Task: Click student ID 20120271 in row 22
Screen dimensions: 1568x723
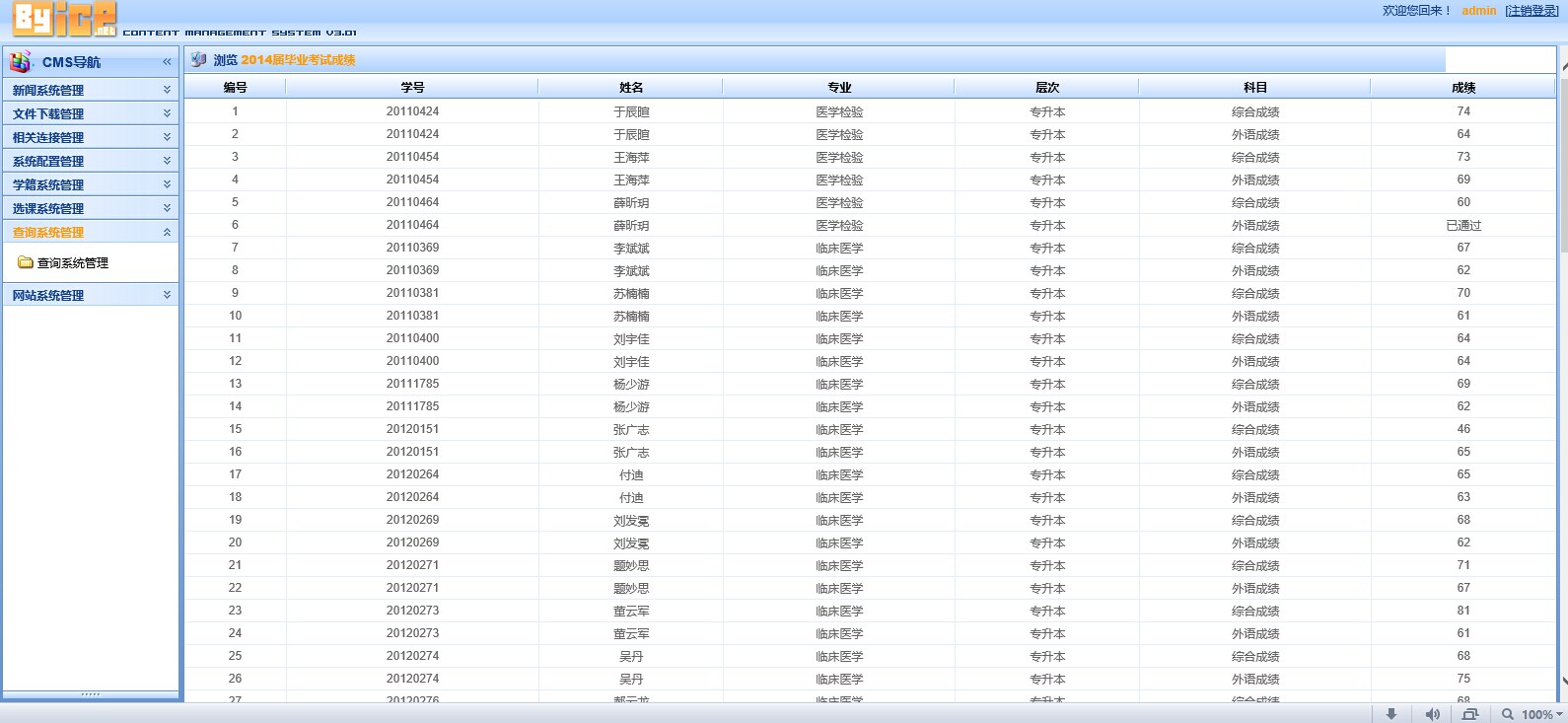Action: [412, 588]
